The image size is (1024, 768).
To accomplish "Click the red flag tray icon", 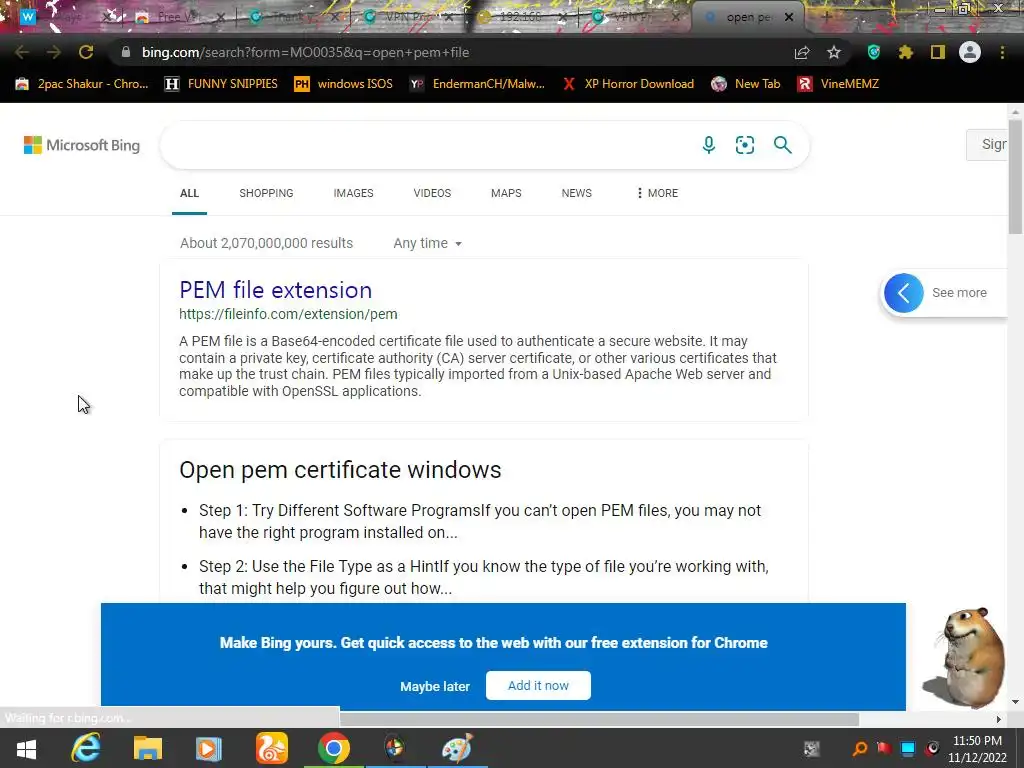I will (884, 748).
